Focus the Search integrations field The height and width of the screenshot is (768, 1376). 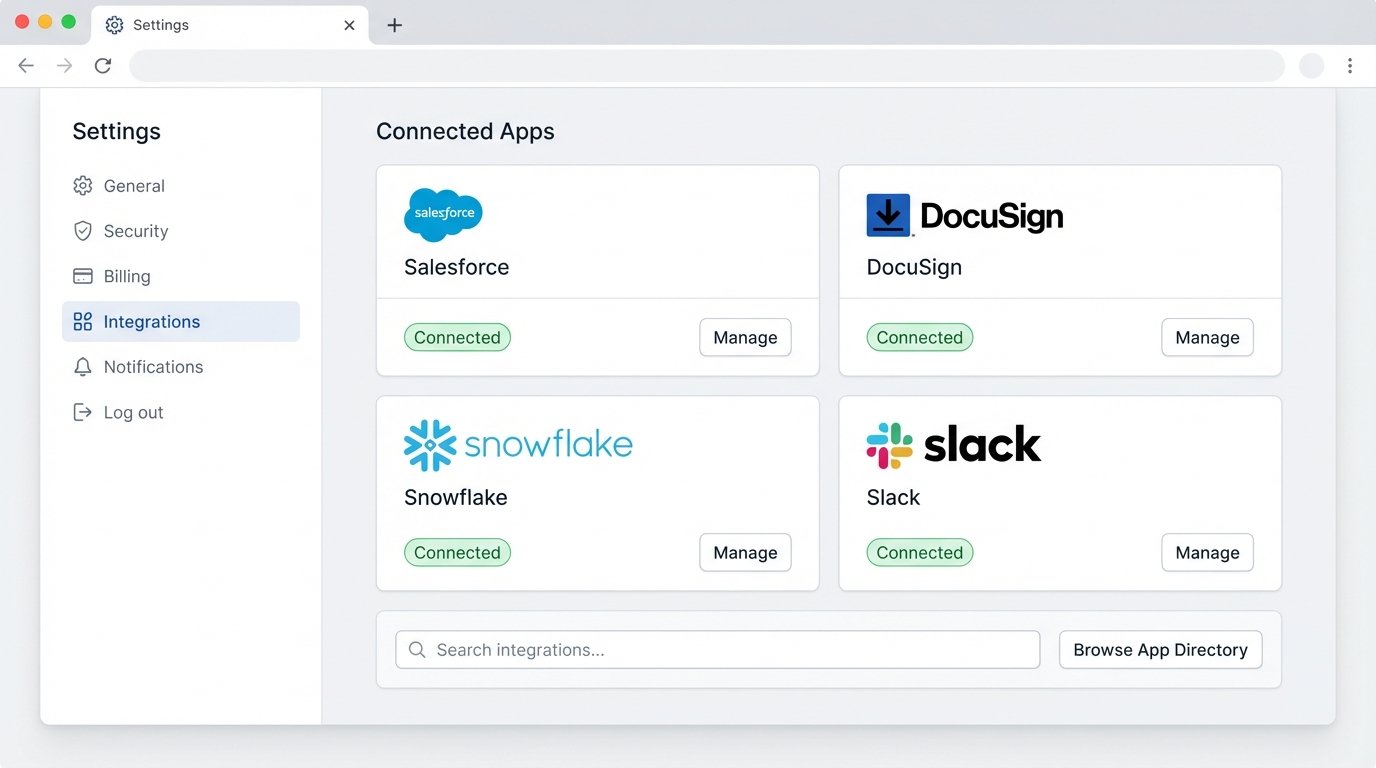pyautogui.click(x=730, y=650)
